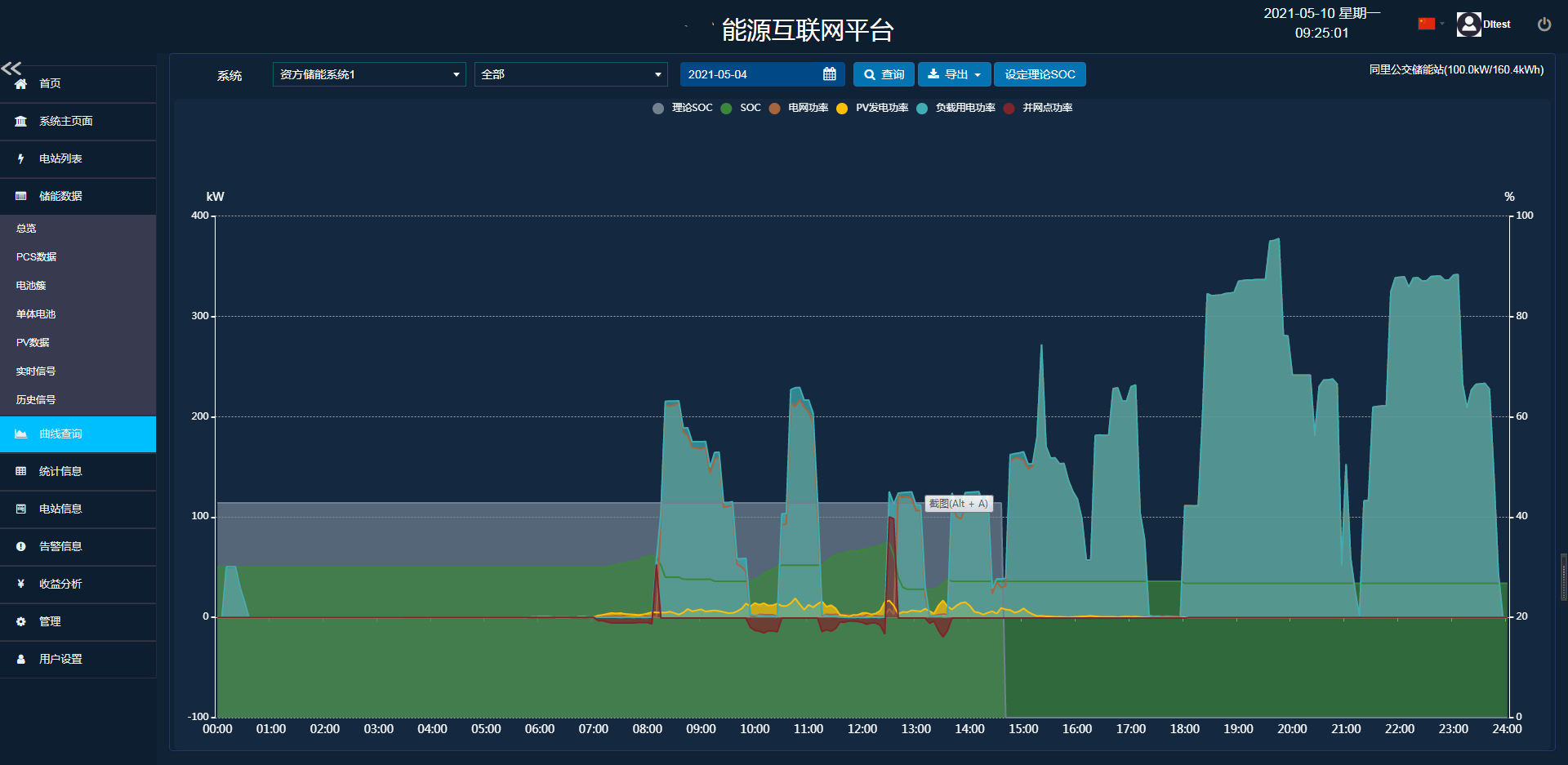This screenshot has width=1568, height=765.
Task: Click the lightning icon for 电站列表
Action: 21,158
